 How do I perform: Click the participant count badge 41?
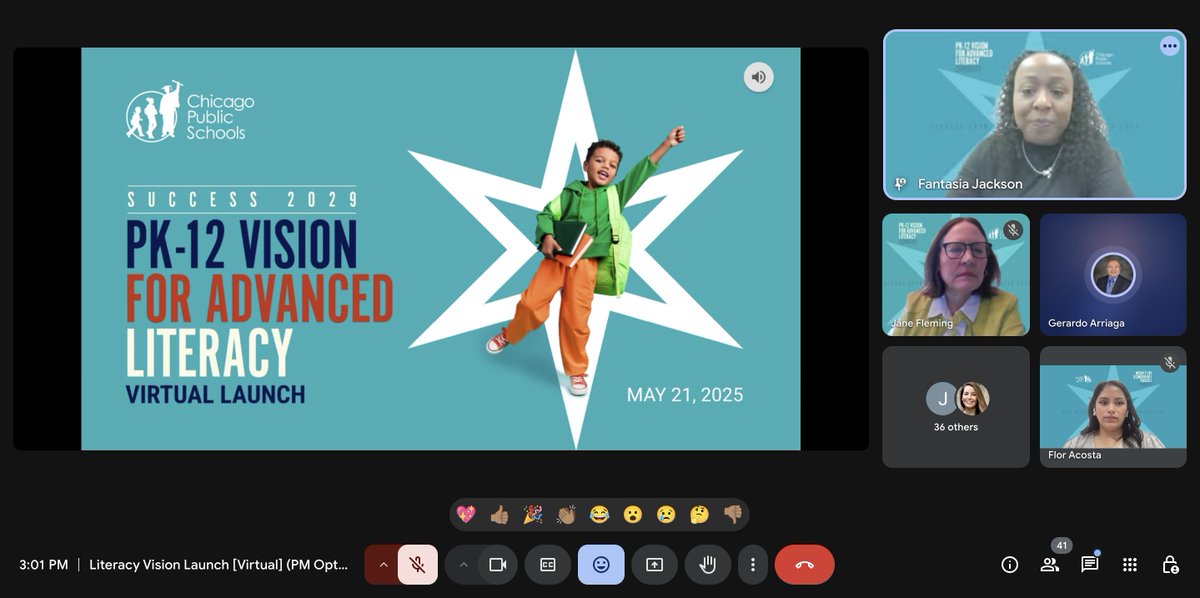click(x=1061, y=546)
